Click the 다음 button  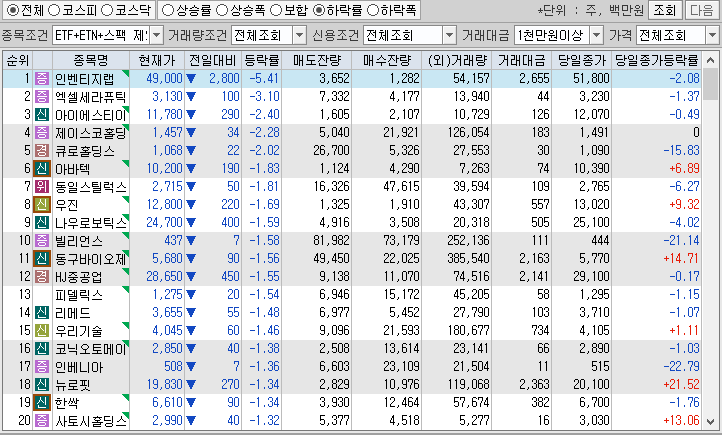702,10
